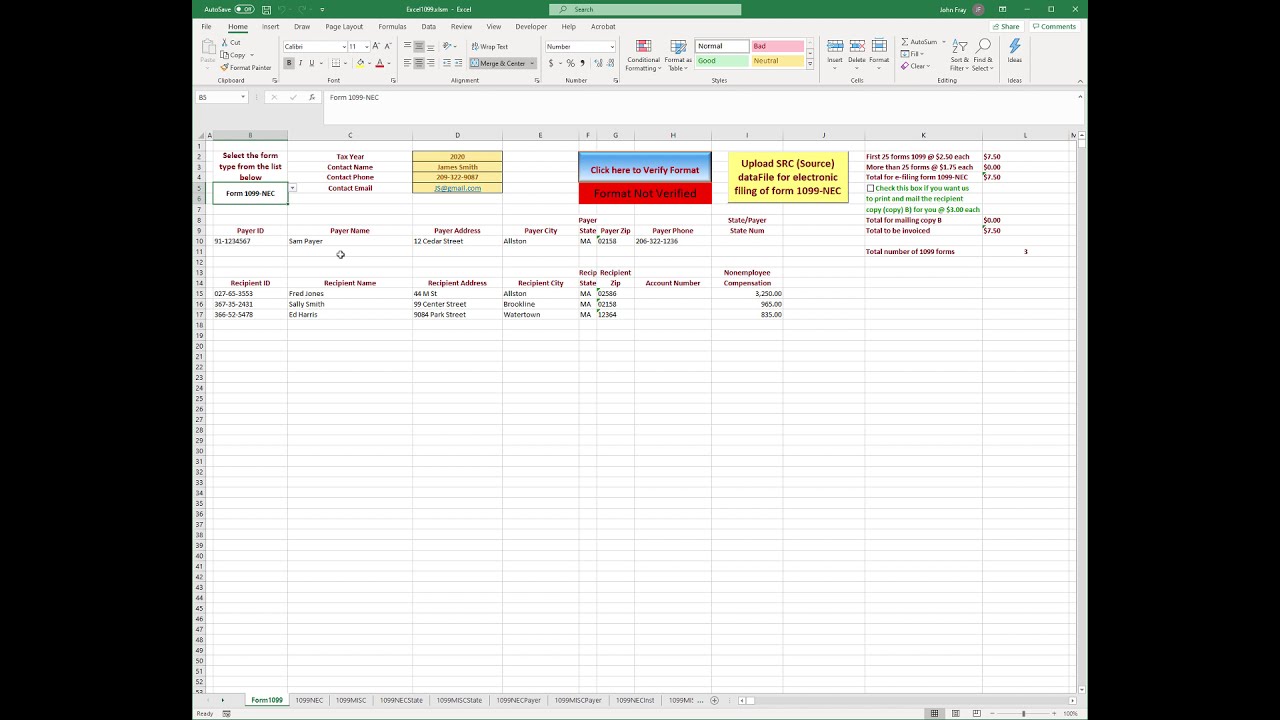
Task: Click the Italic formatting icon
Action: 300,63
